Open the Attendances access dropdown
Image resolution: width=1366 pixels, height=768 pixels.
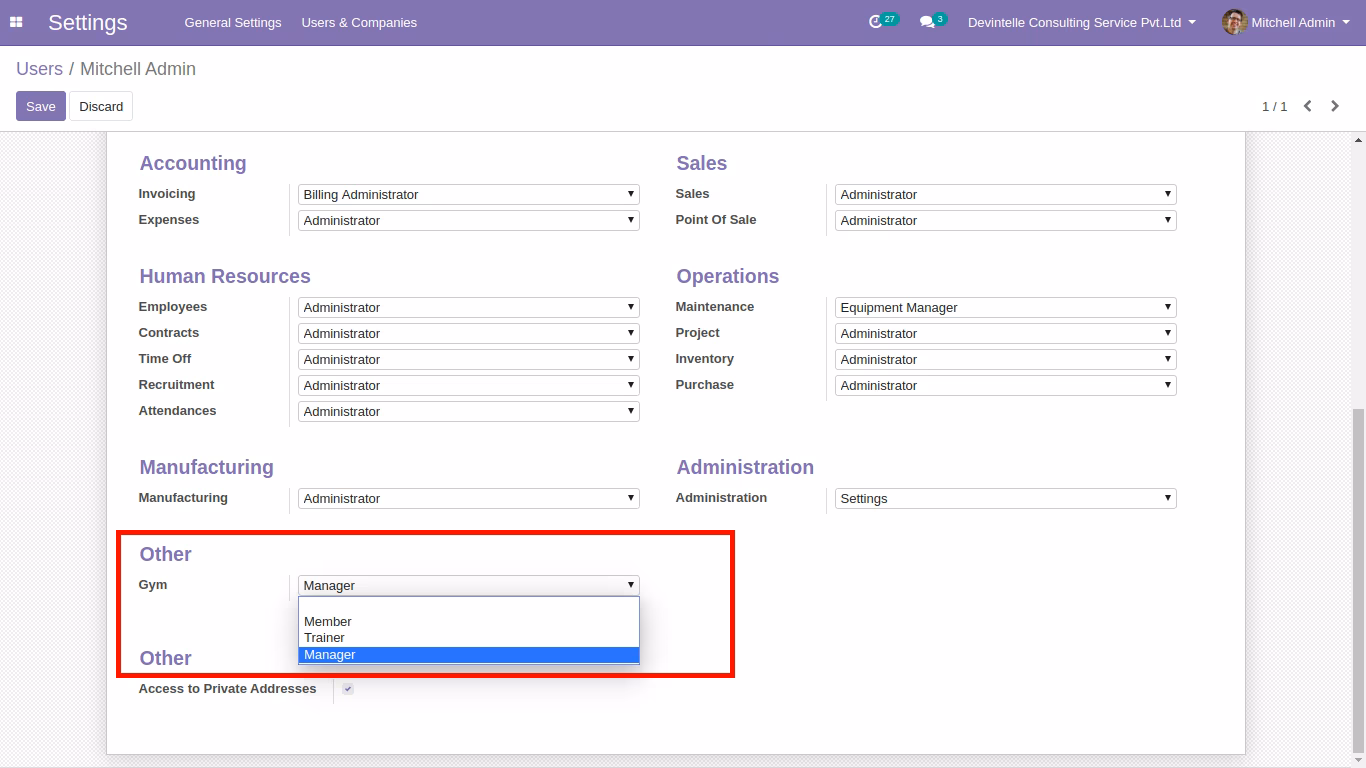click(469, 411)
